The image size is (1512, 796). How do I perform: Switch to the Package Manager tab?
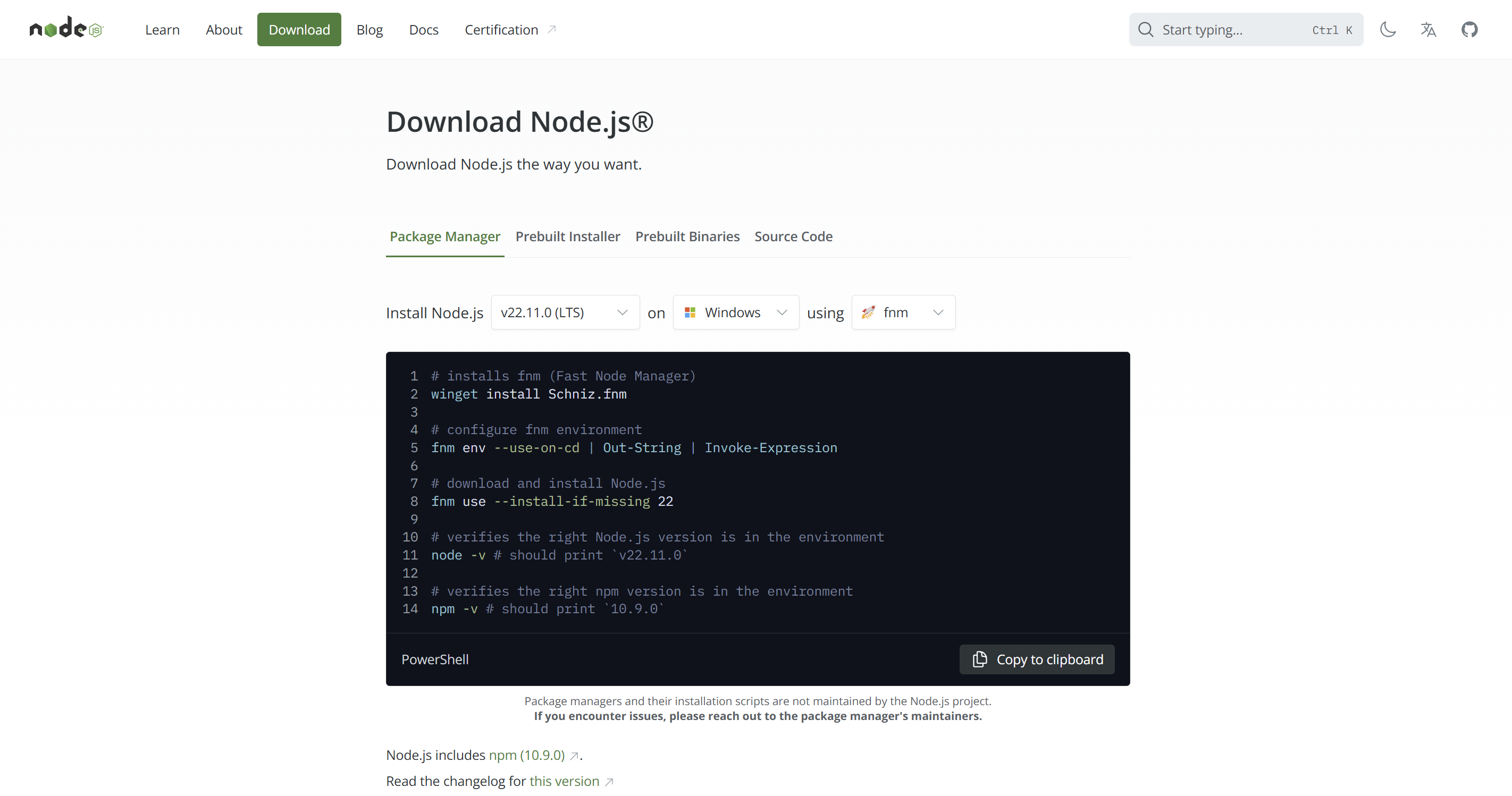[445, 236]
